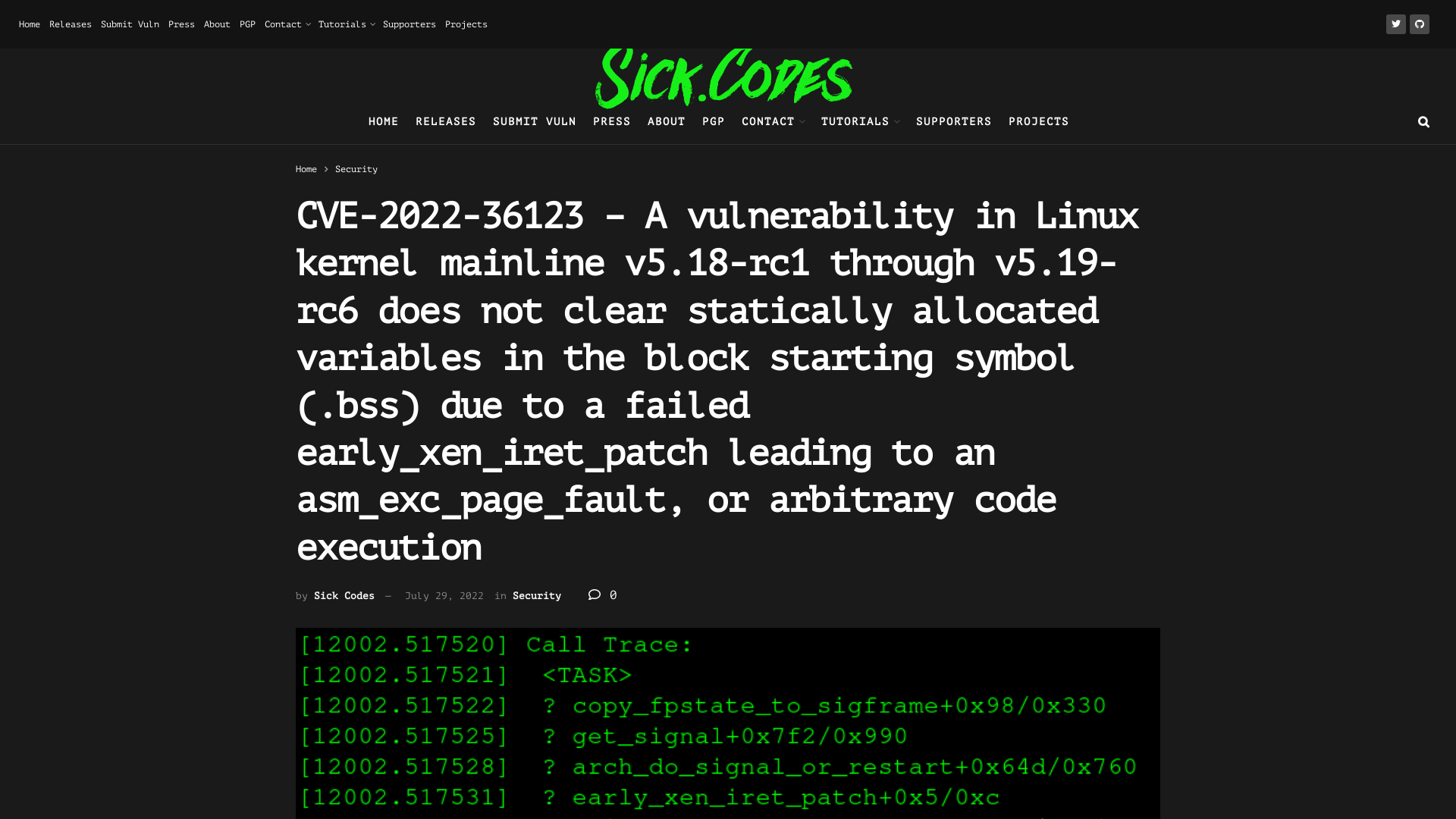Click the Security breadcrumb link
Viewport: 1456px width, 819px height.
[356, 168]
